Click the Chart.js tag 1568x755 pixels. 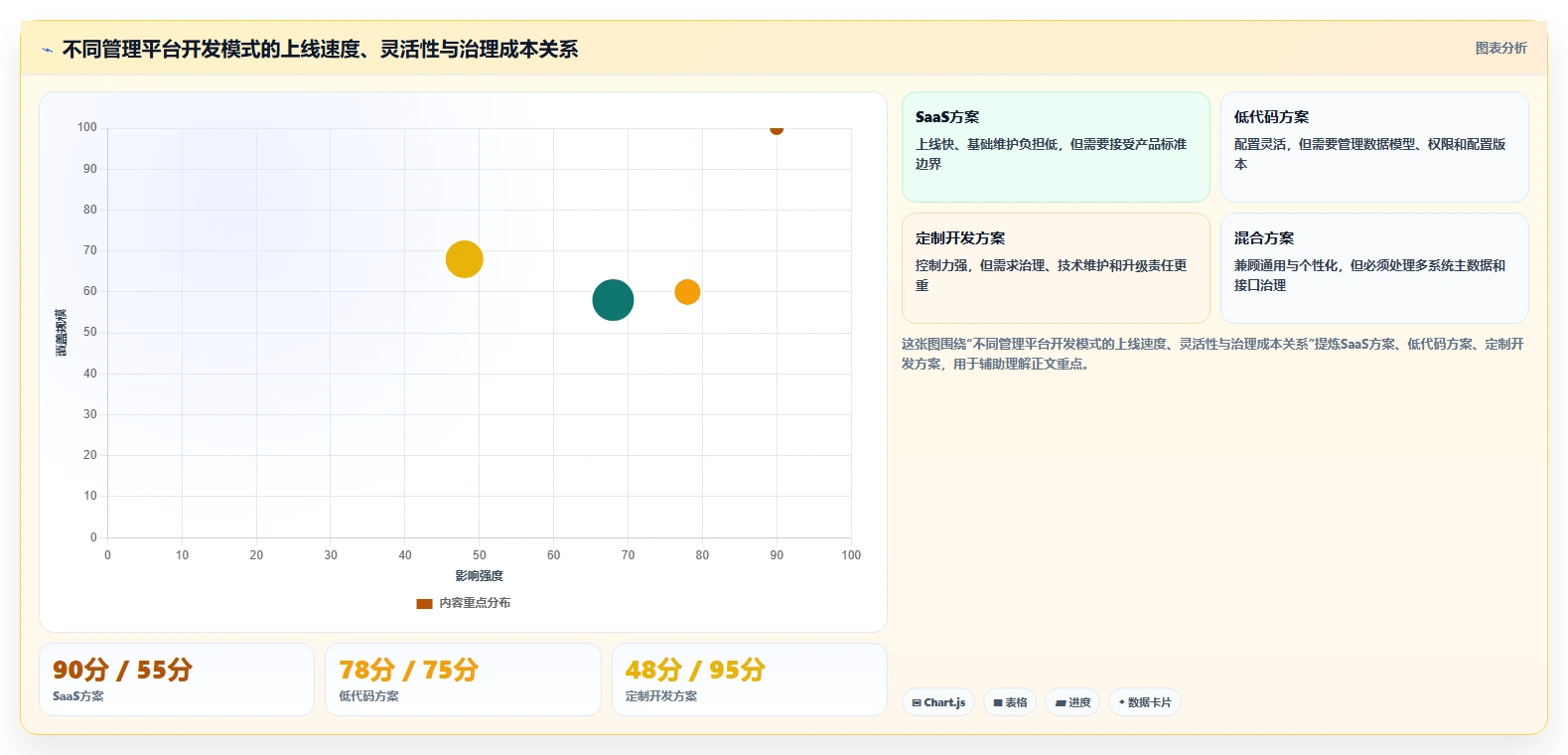coord(938,702)
